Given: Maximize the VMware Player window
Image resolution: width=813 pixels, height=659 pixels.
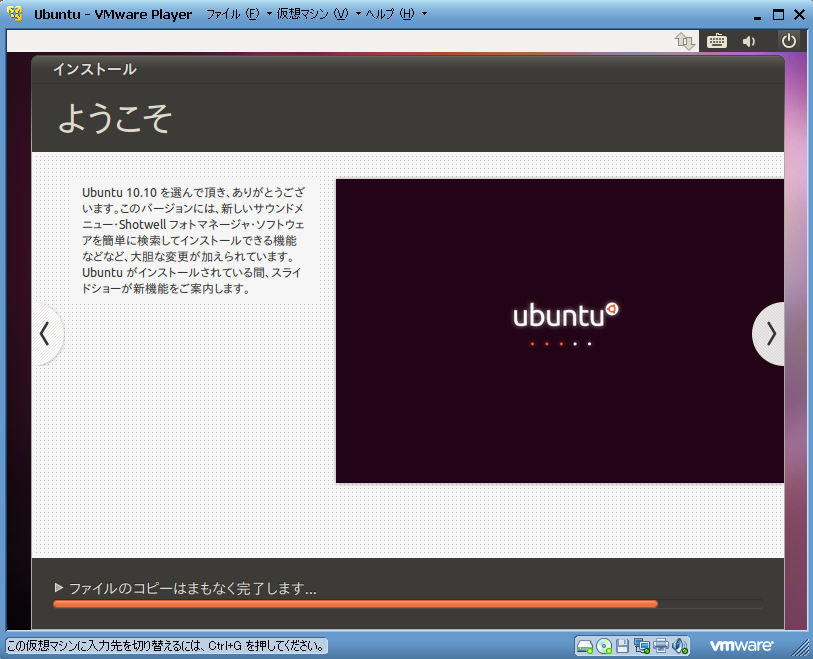Looking at the screenshot, I should tap(778, 15).
